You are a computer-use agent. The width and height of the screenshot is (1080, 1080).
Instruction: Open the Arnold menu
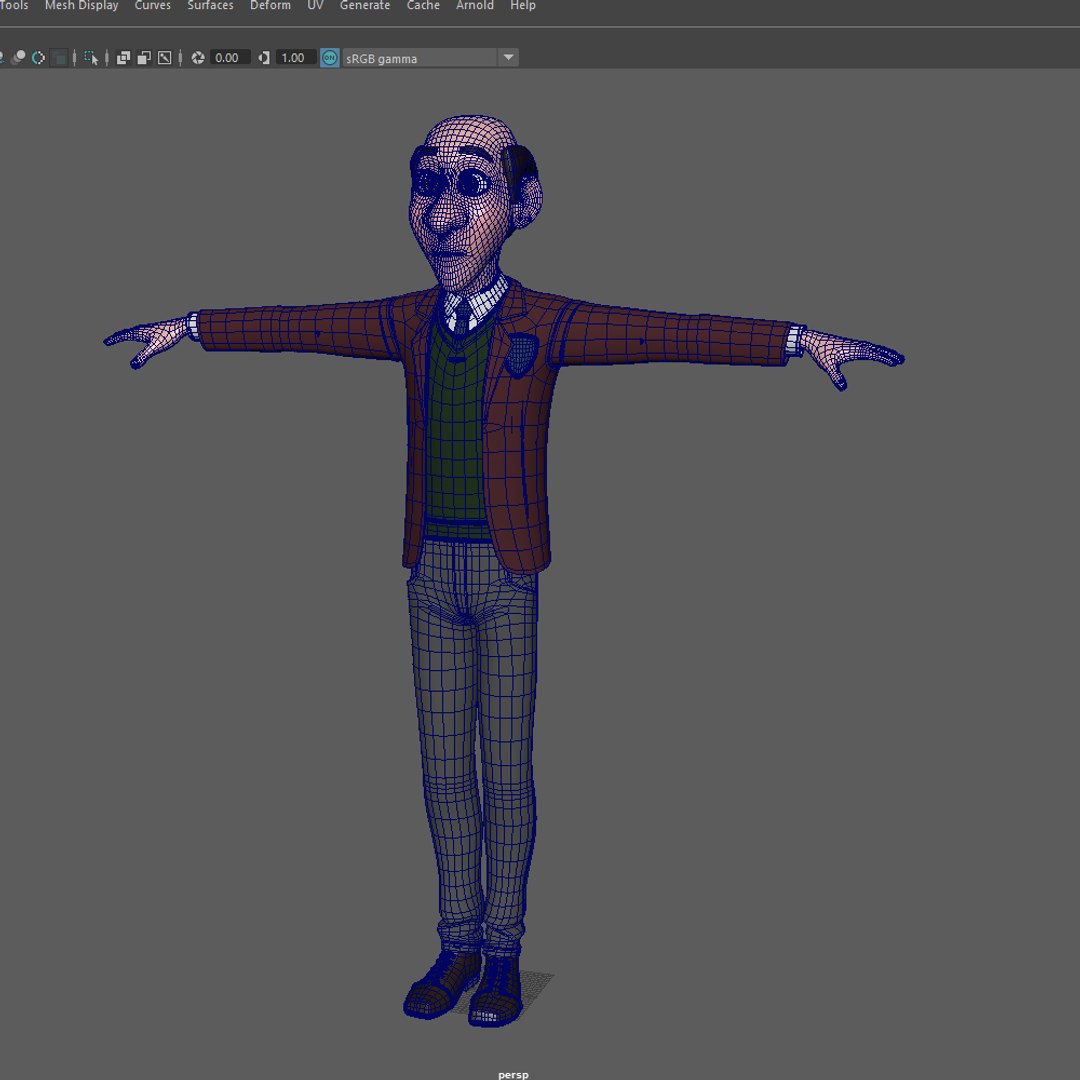pyautogui.click(x=475, y=6)
